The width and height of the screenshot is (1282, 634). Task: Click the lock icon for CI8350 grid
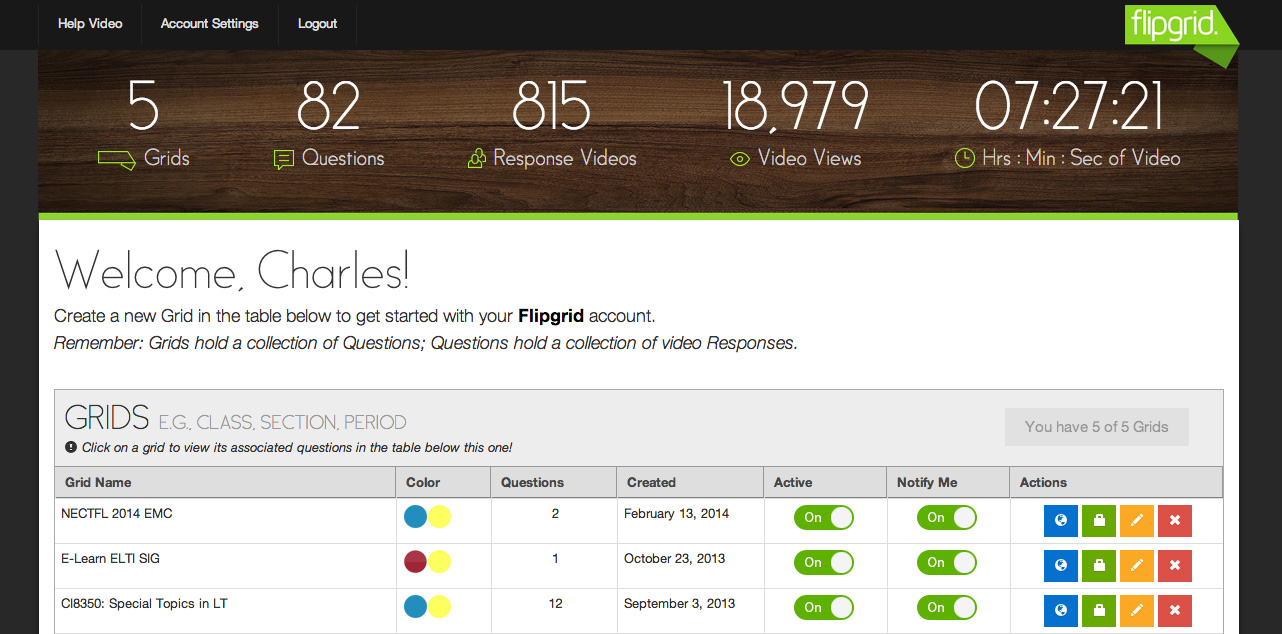click(1099, 610)
